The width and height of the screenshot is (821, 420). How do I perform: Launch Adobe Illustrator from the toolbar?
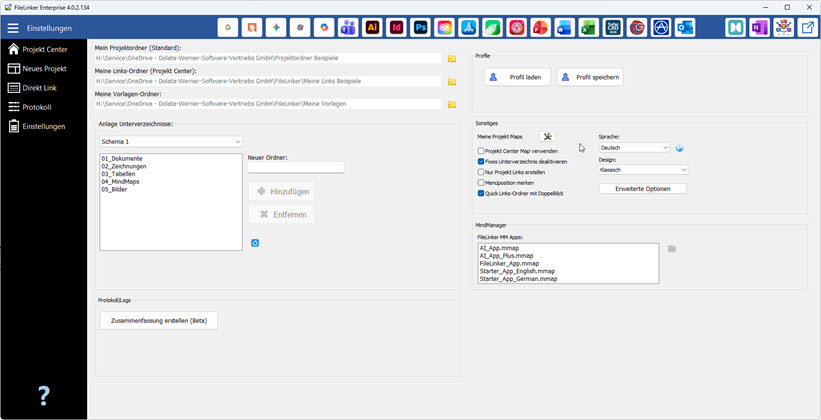[372, 28]
